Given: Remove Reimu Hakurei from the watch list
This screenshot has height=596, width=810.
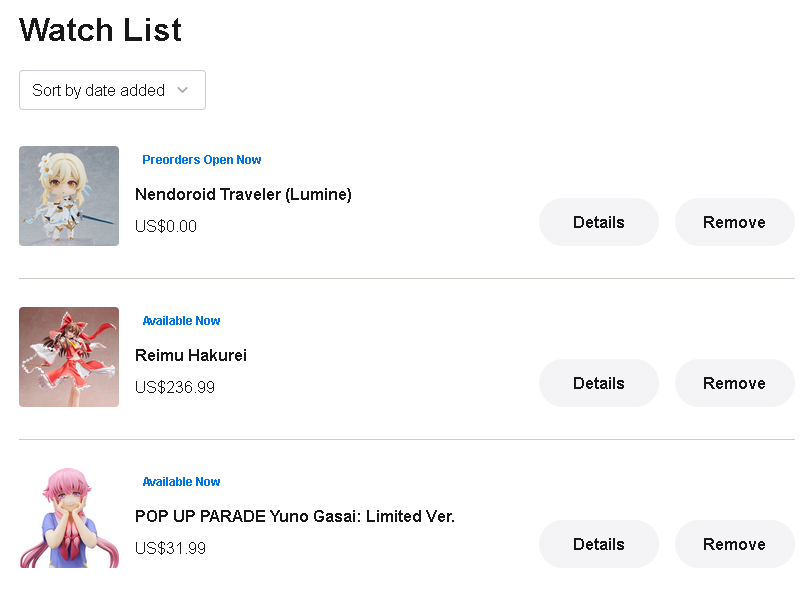Looking at the screenshot, I should tap(734, 383).
